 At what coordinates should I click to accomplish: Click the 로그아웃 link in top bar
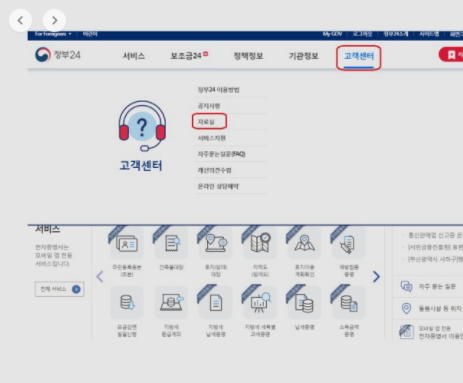click(x=362, y=34)
